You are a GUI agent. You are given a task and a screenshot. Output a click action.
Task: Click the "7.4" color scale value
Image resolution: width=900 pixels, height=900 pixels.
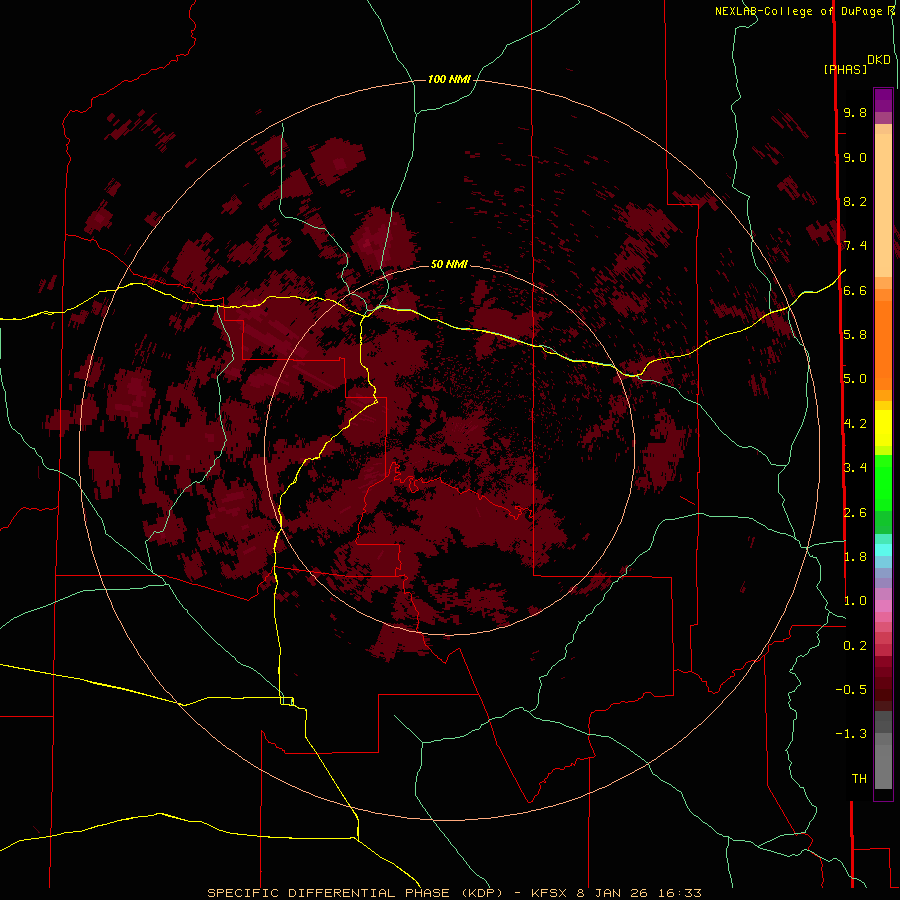[855, 246]
